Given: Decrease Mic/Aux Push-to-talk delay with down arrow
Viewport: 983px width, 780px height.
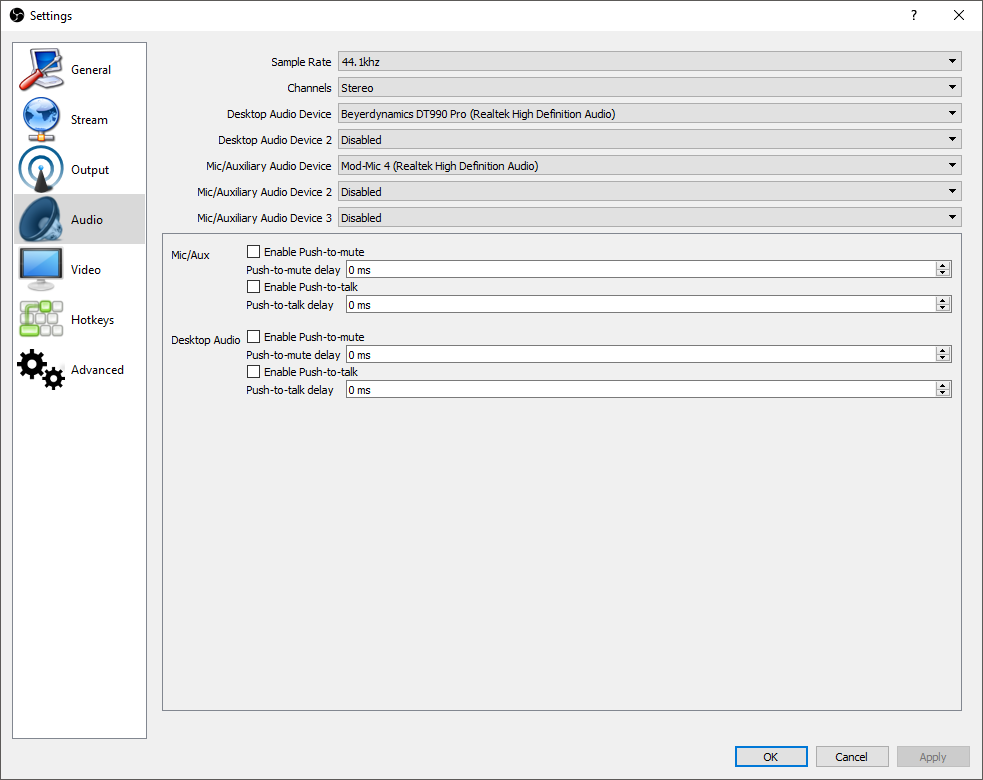Looking at the screenshot, I should (x=943, y=308).
